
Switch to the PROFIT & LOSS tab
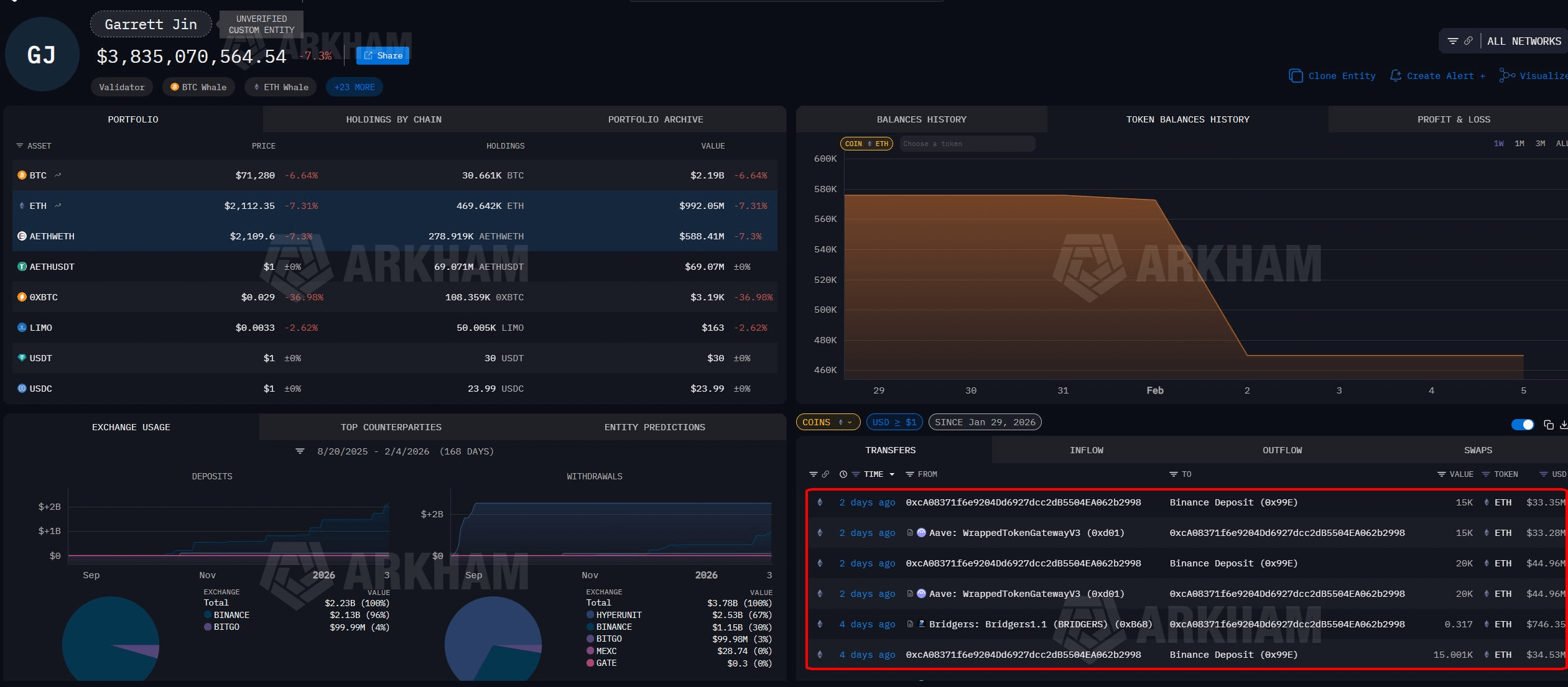point(1454,119)
